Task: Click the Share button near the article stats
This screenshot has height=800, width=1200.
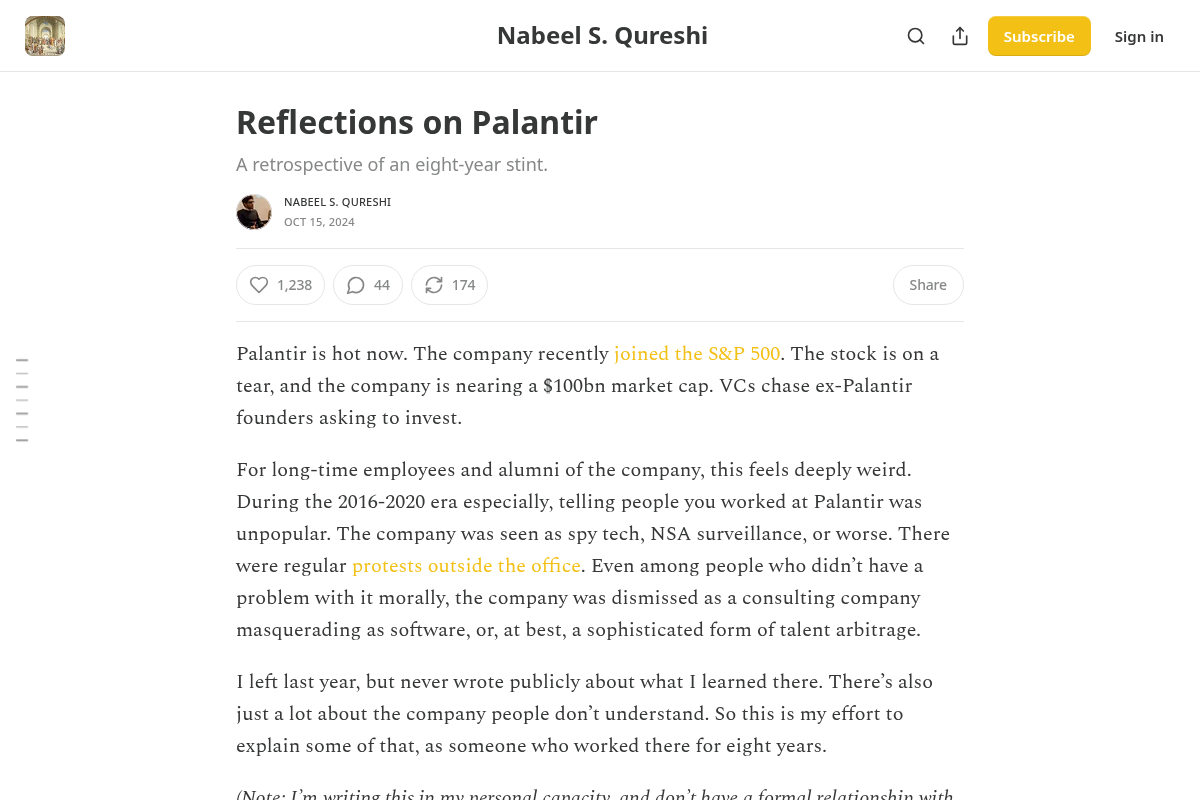Action: (x=928, y=285)
